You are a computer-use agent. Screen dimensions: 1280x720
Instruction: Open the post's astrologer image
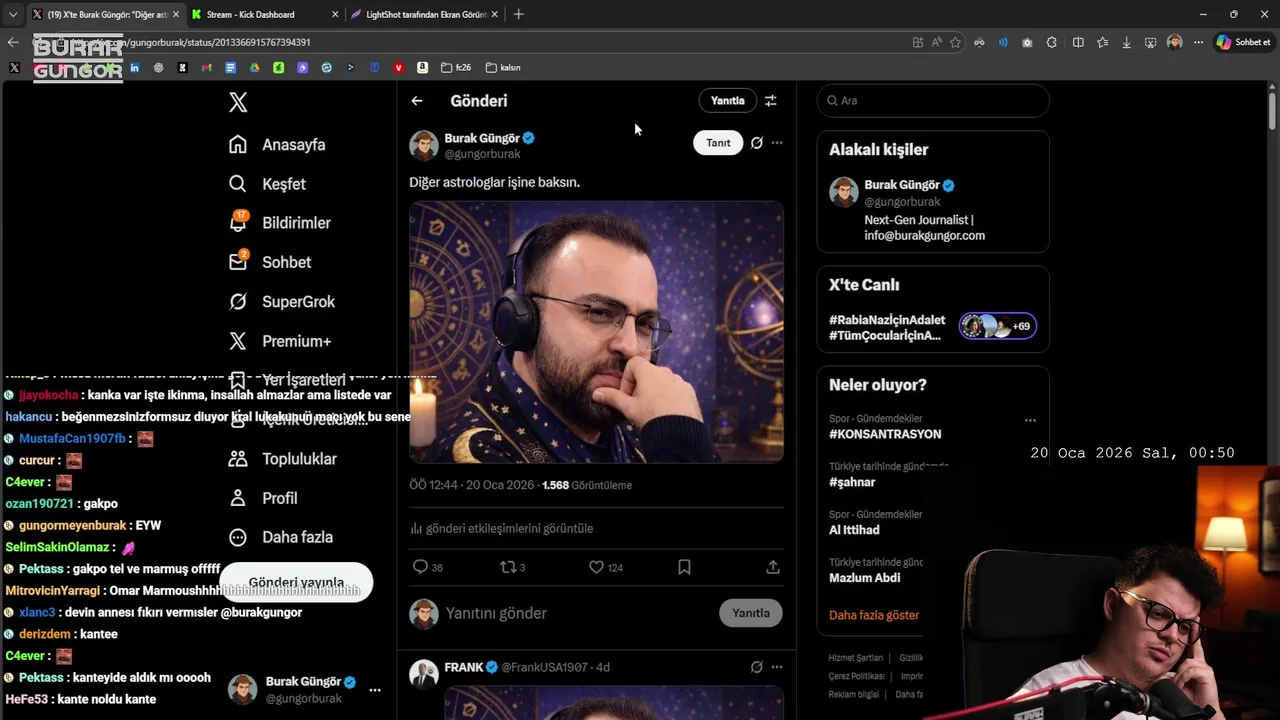coord(596,332)
